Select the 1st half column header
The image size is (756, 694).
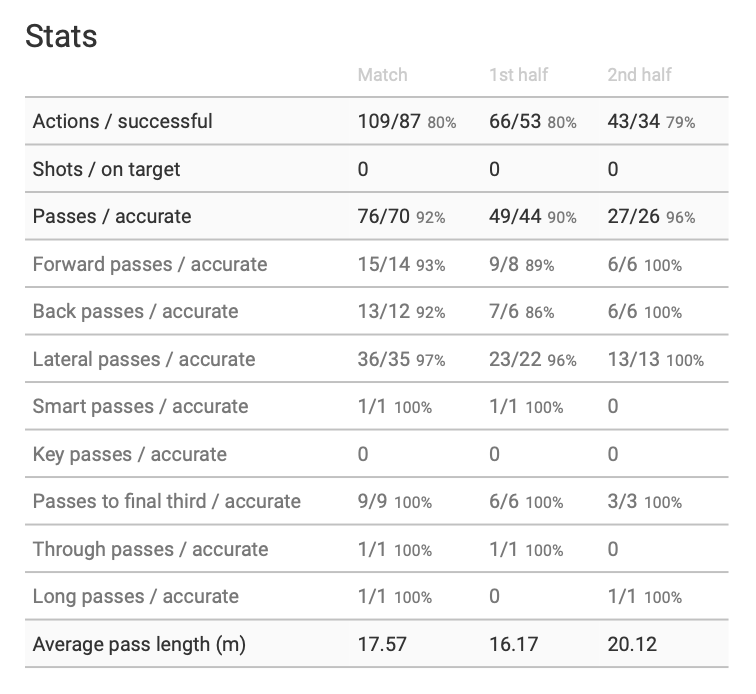pyautogui.click(x=518, y=75)
